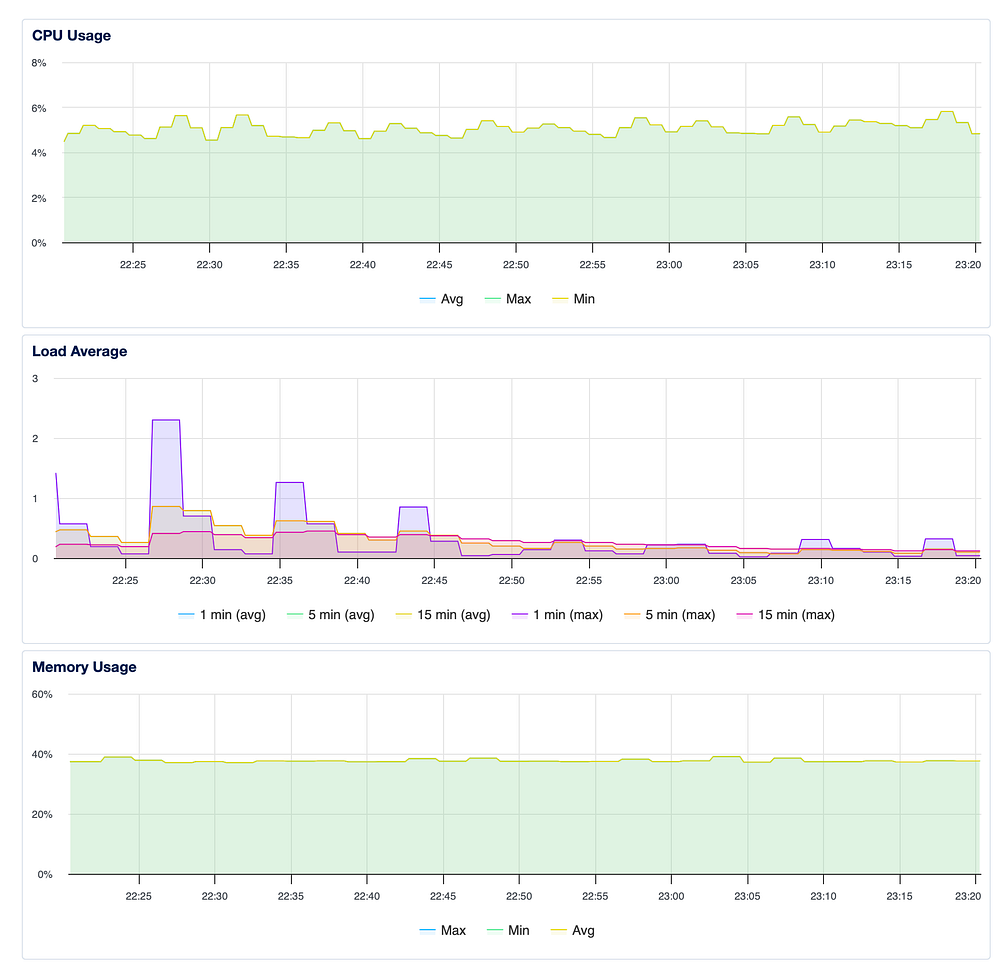Click the 1 min load peak near 22:44
This screenshot has width=1000, height=965.
[x=413, y=507]
